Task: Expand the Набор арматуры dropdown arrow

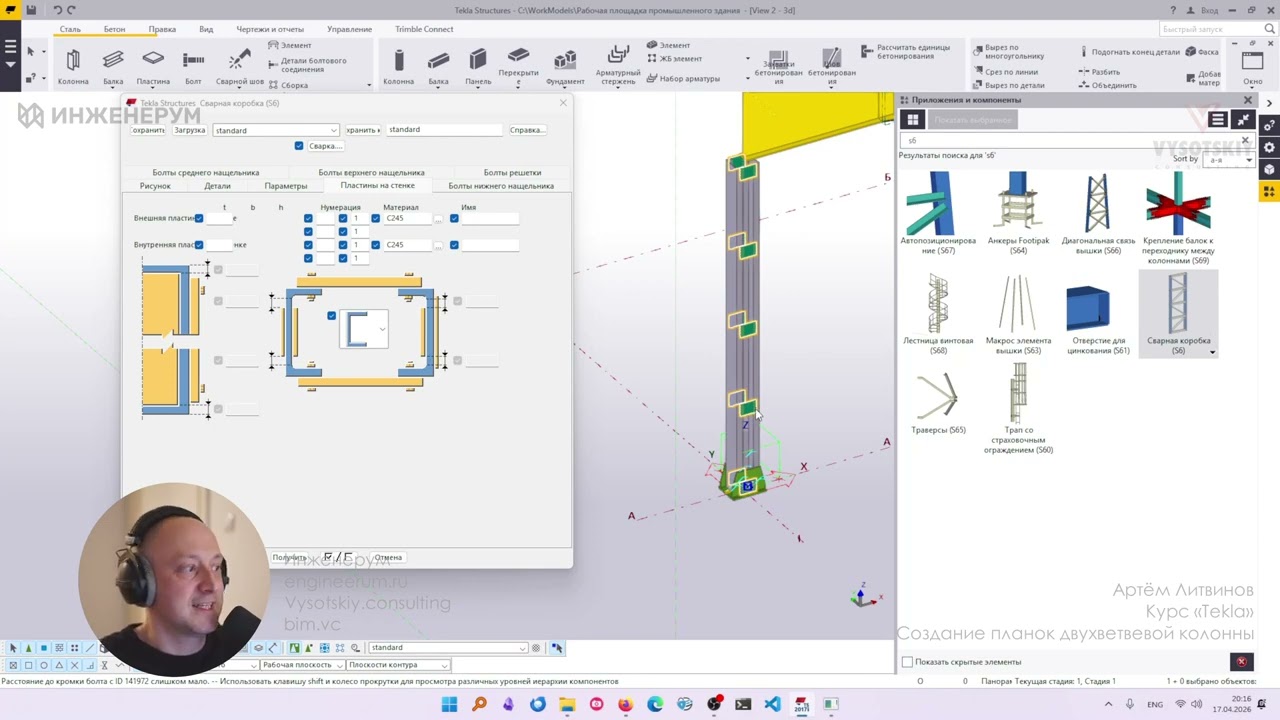Action: [747, 78]
